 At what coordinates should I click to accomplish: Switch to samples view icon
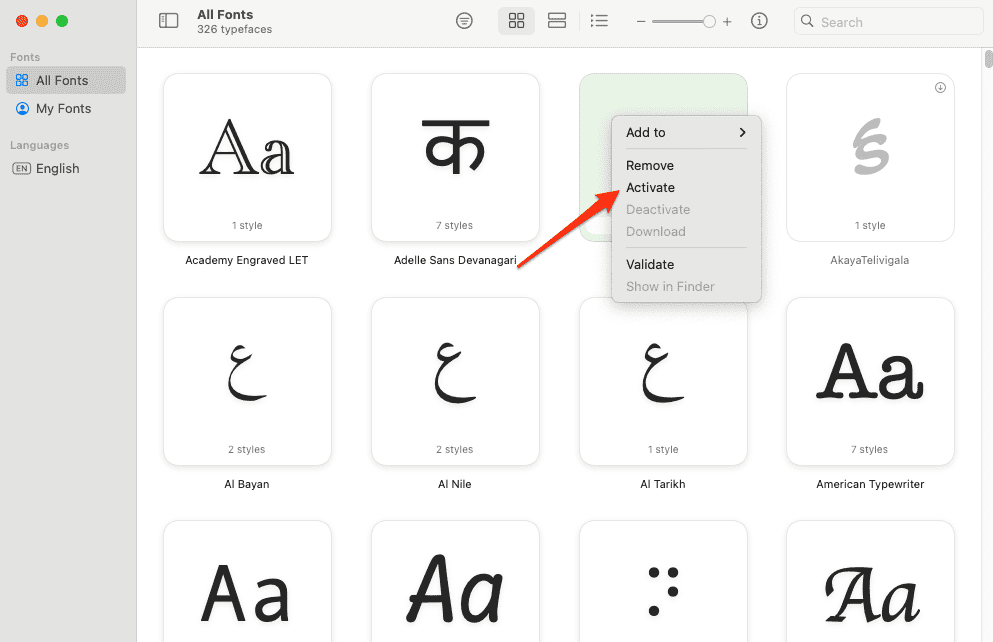point(557,21)
